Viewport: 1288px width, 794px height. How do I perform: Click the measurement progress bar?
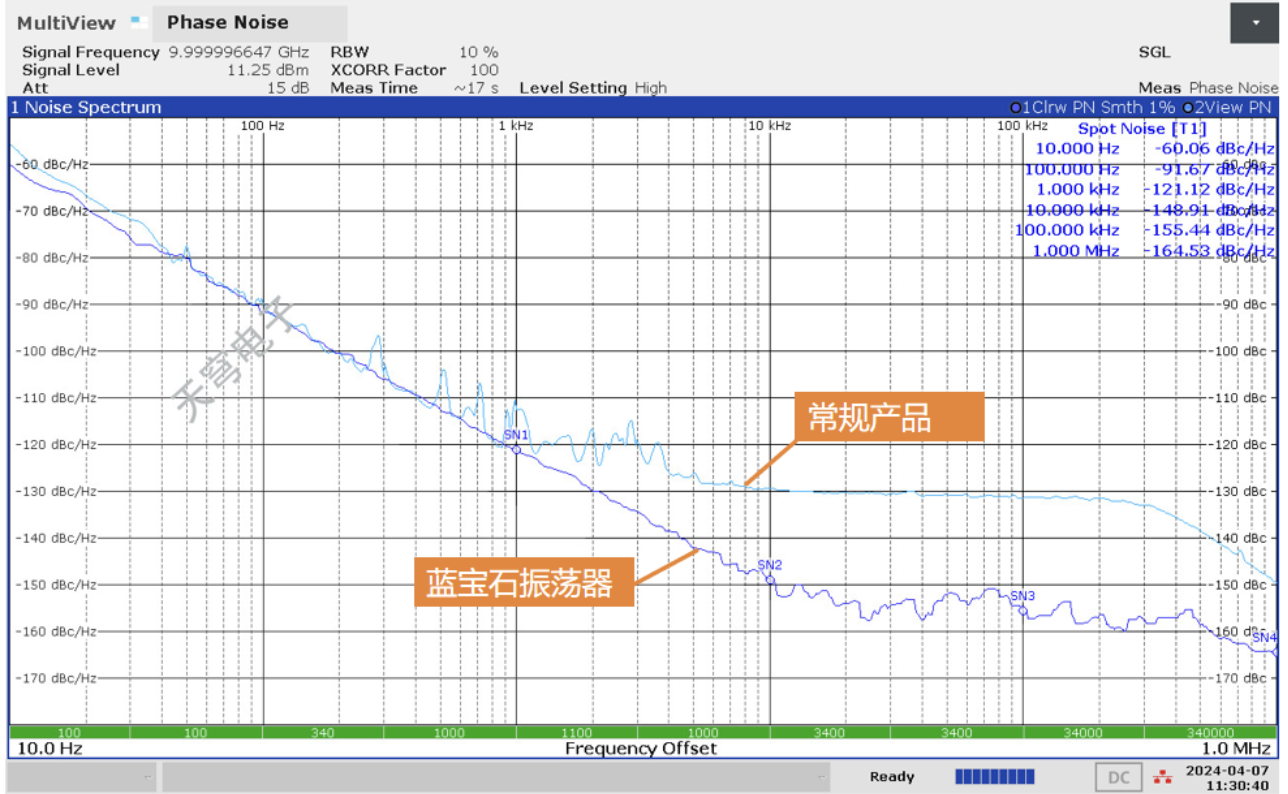pos(994,777)
